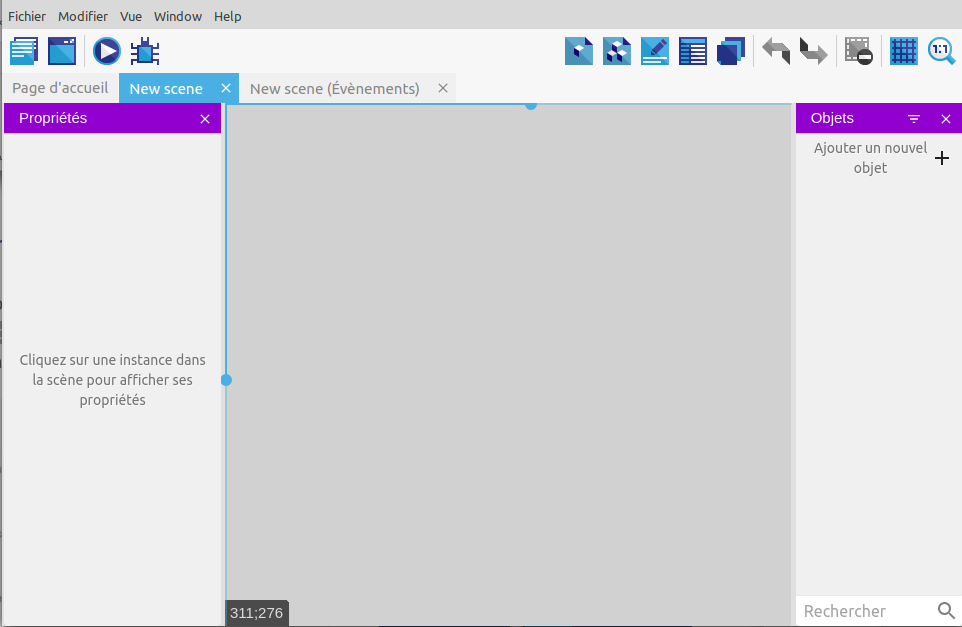The image size is (962, 627).
Task: Open the Objets panel filter options
Action: click(914, 119)
